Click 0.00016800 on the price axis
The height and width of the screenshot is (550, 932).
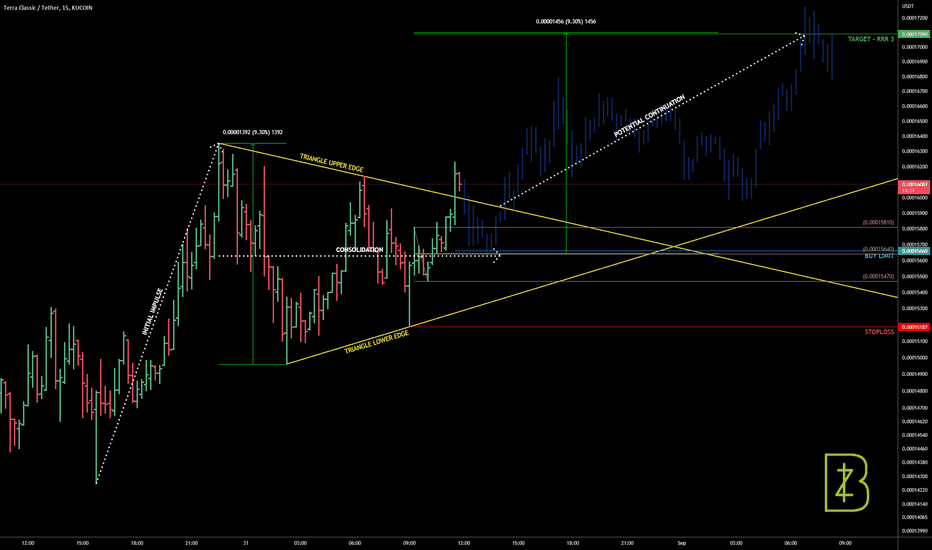click(x=915, y=77)
